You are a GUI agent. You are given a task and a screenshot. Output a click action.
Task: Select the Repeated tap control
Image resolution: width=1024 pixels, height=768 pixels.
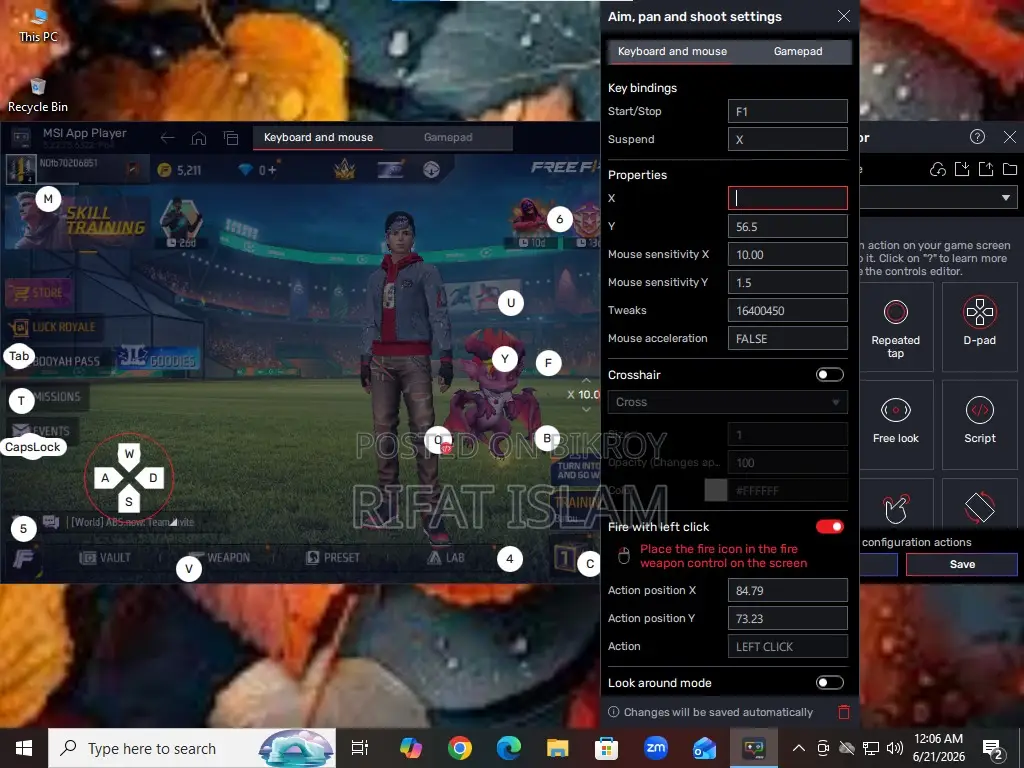coord(895,328)
